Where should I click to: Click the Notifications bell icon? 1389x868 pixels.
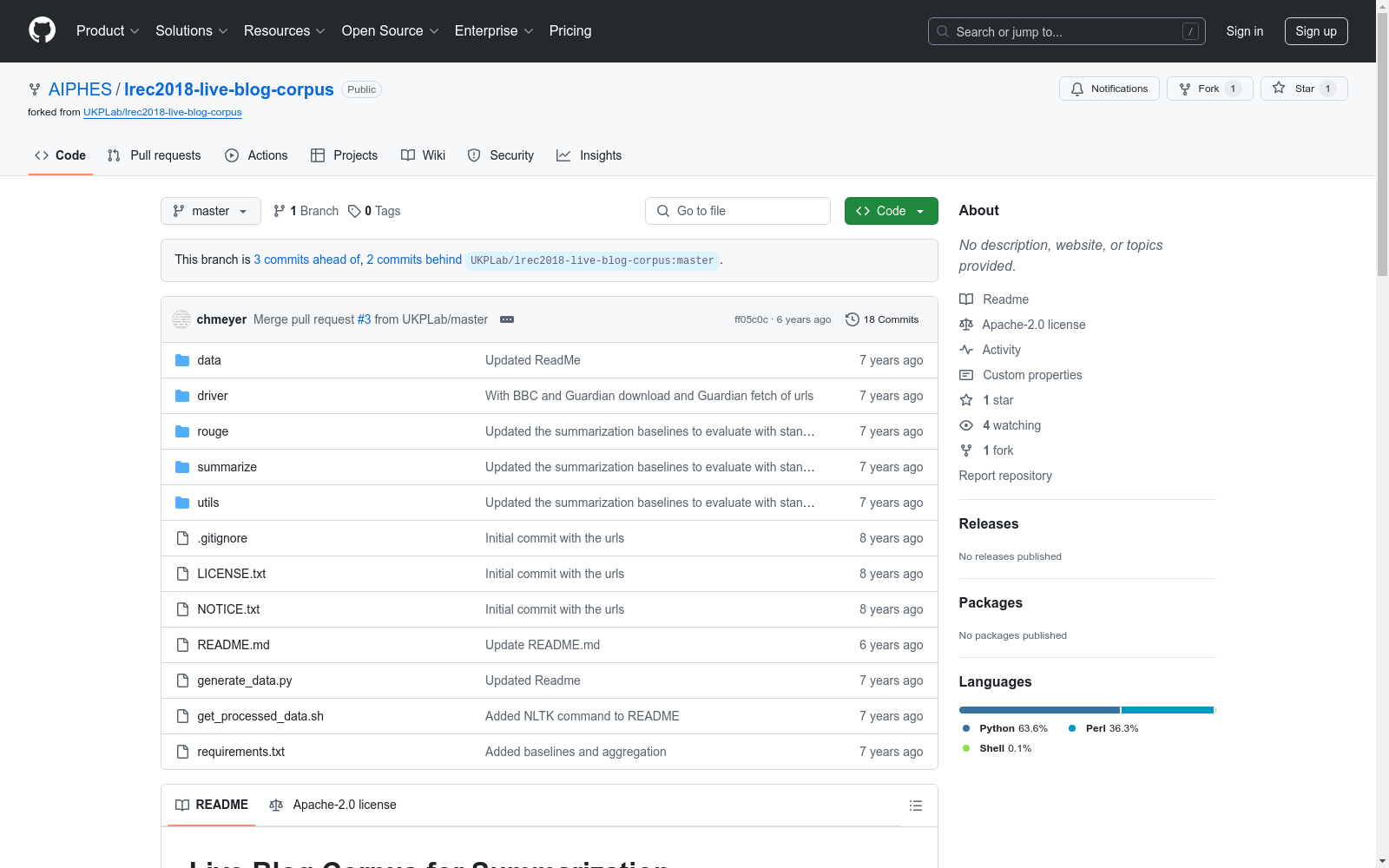[1077, 89]
